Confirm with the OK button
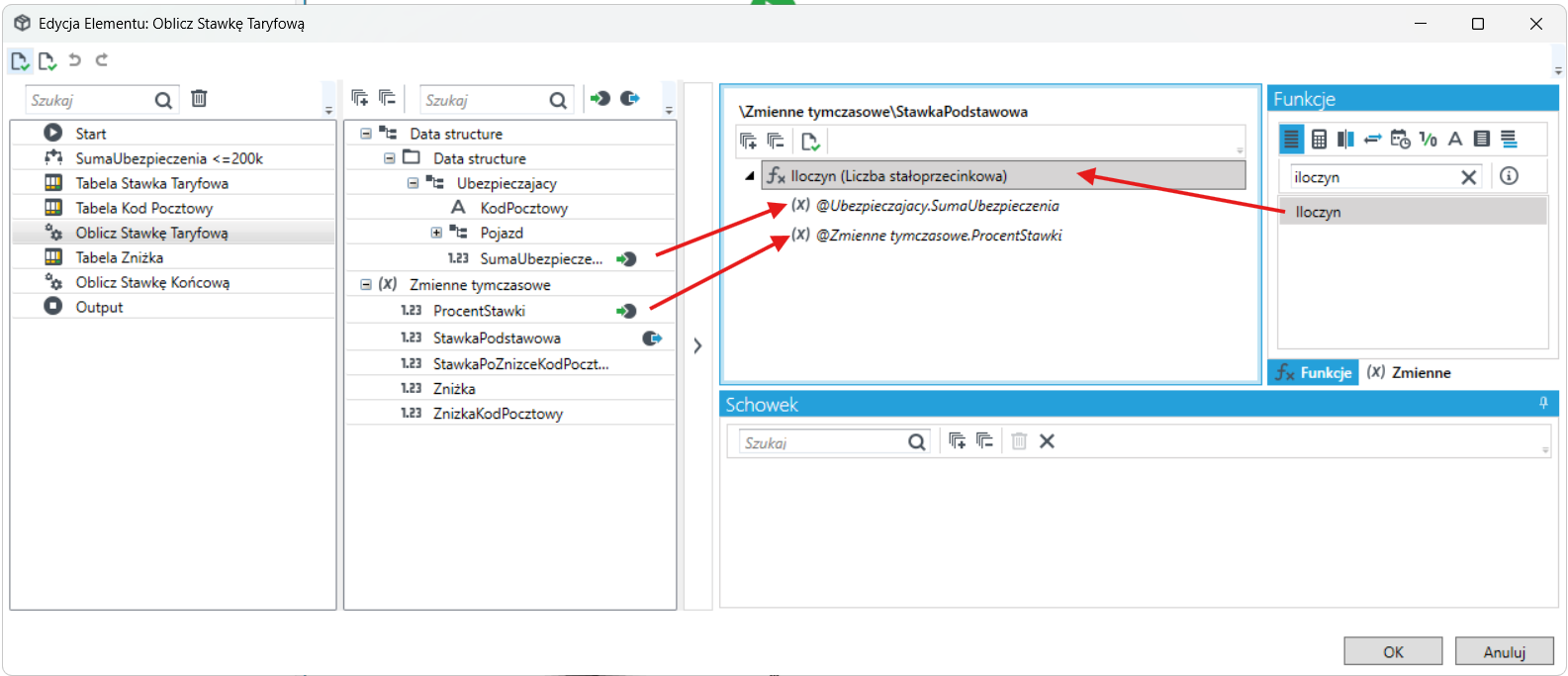 [1393, 651]
